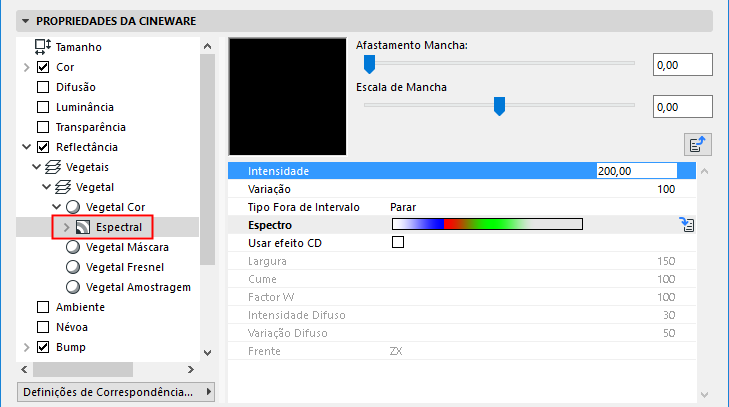Image resolution: width=729 pixels, height=407 pixels.
Task: Select the Espectral tree item label
Action: pos(119,227)
